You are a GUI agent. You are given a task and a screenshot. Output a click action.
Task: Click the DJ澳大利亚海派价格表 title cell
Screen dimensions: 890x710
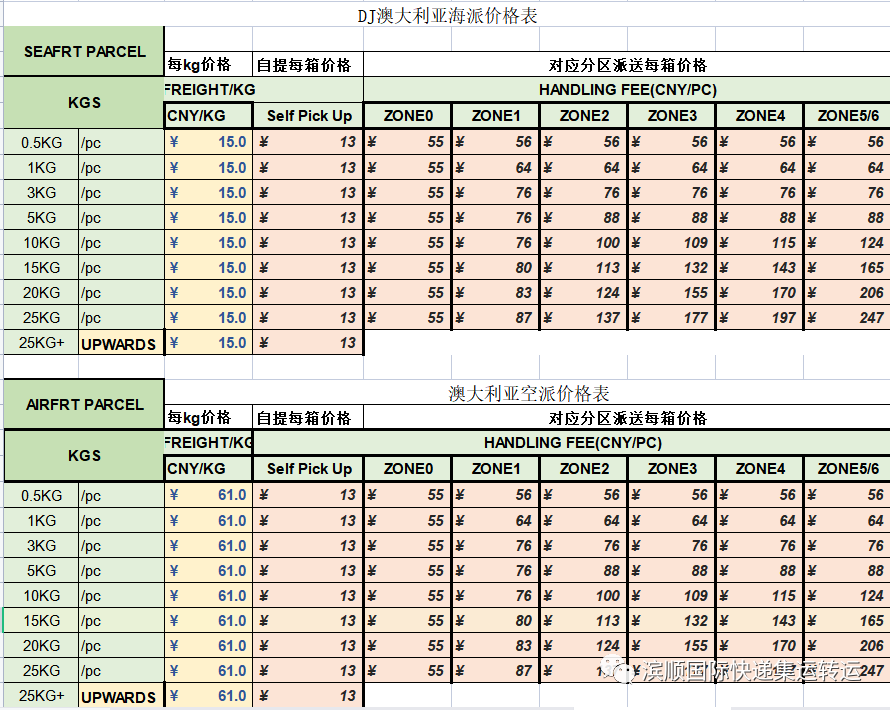click(447, 15)
